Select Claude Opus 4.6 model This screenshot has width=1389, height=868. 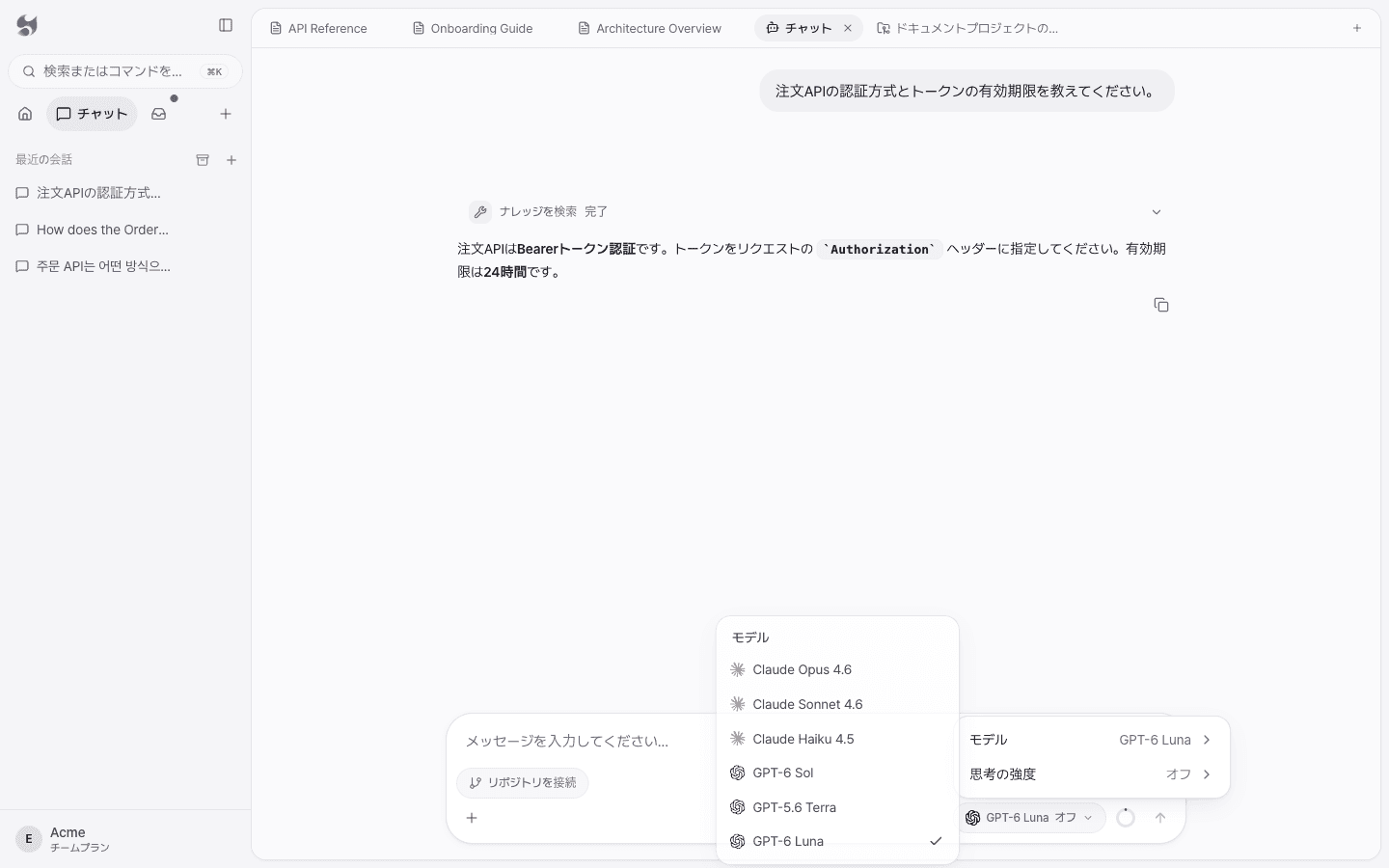pos(837,669)
